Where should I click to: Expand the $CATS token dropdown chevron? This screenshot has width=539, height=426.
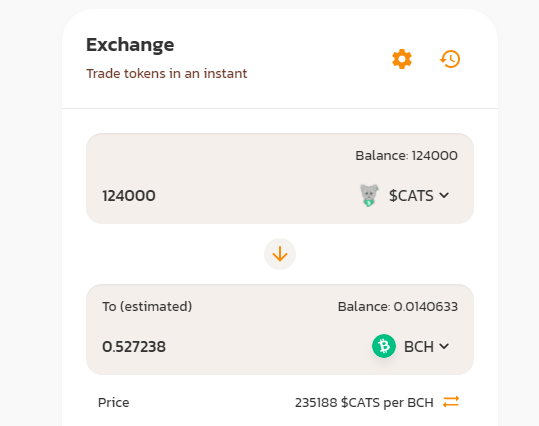pyautogui.click(x=444, y=195)
